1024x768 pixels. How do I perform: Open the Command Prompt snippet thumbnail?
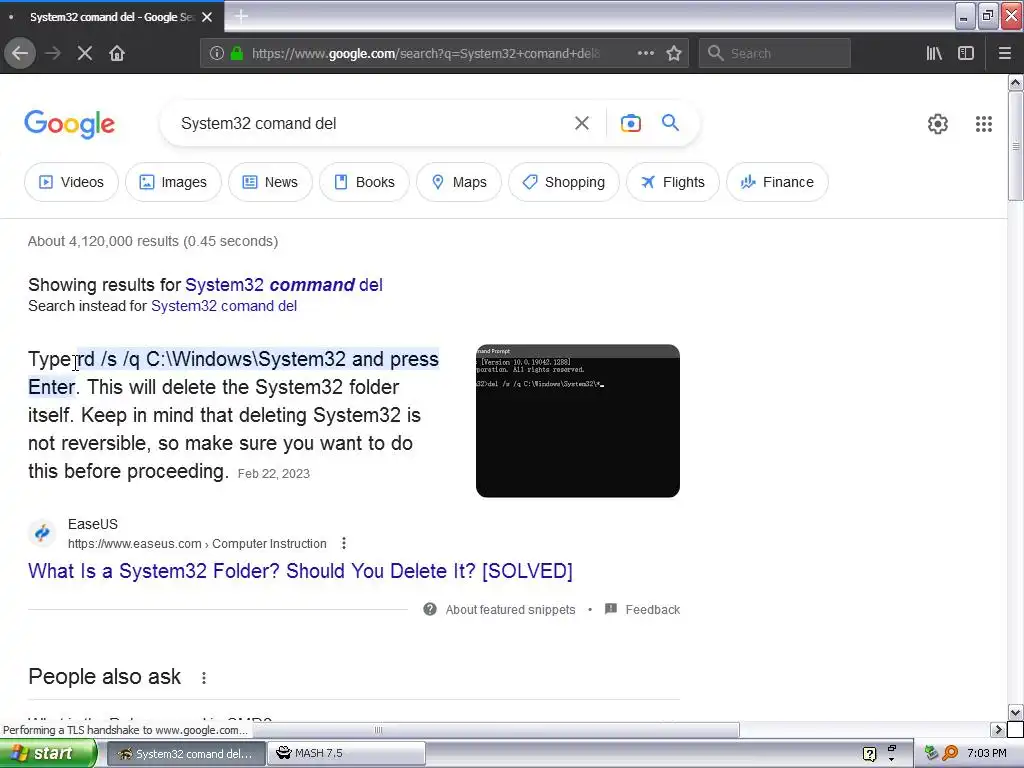point(578,421)
